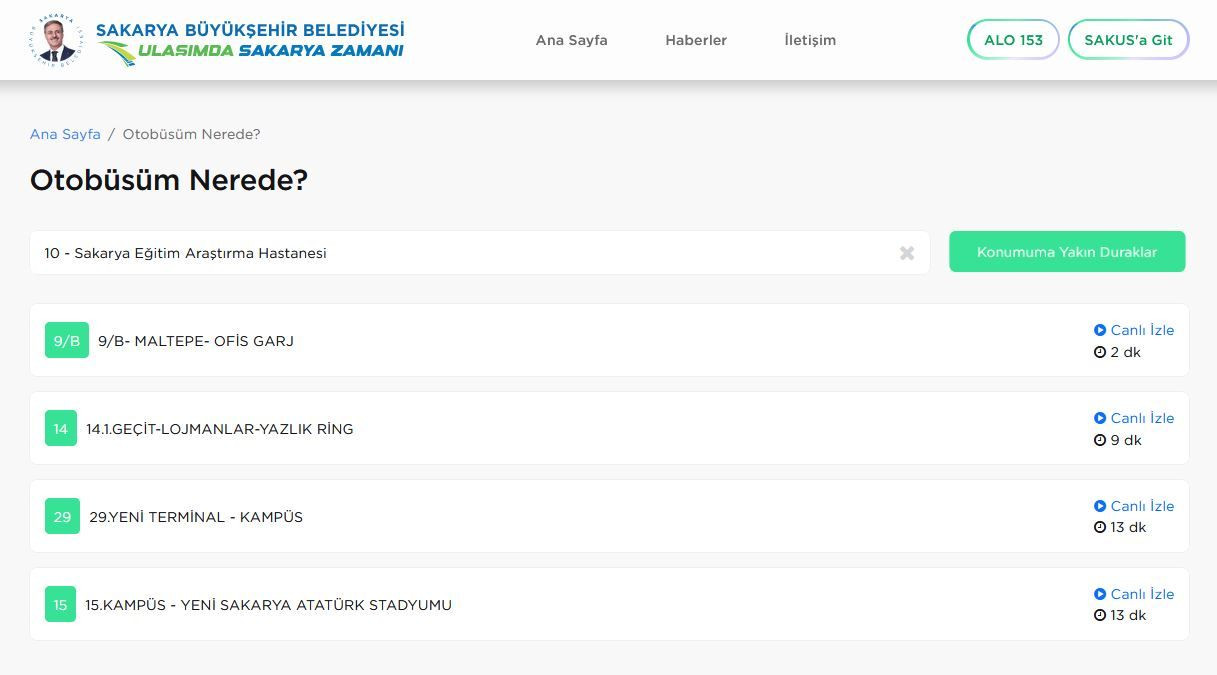Follow the Ana Sayfa breadcrumb link
The height and width of the screenshot is (675, 1217).
click(x=64, y=134)
